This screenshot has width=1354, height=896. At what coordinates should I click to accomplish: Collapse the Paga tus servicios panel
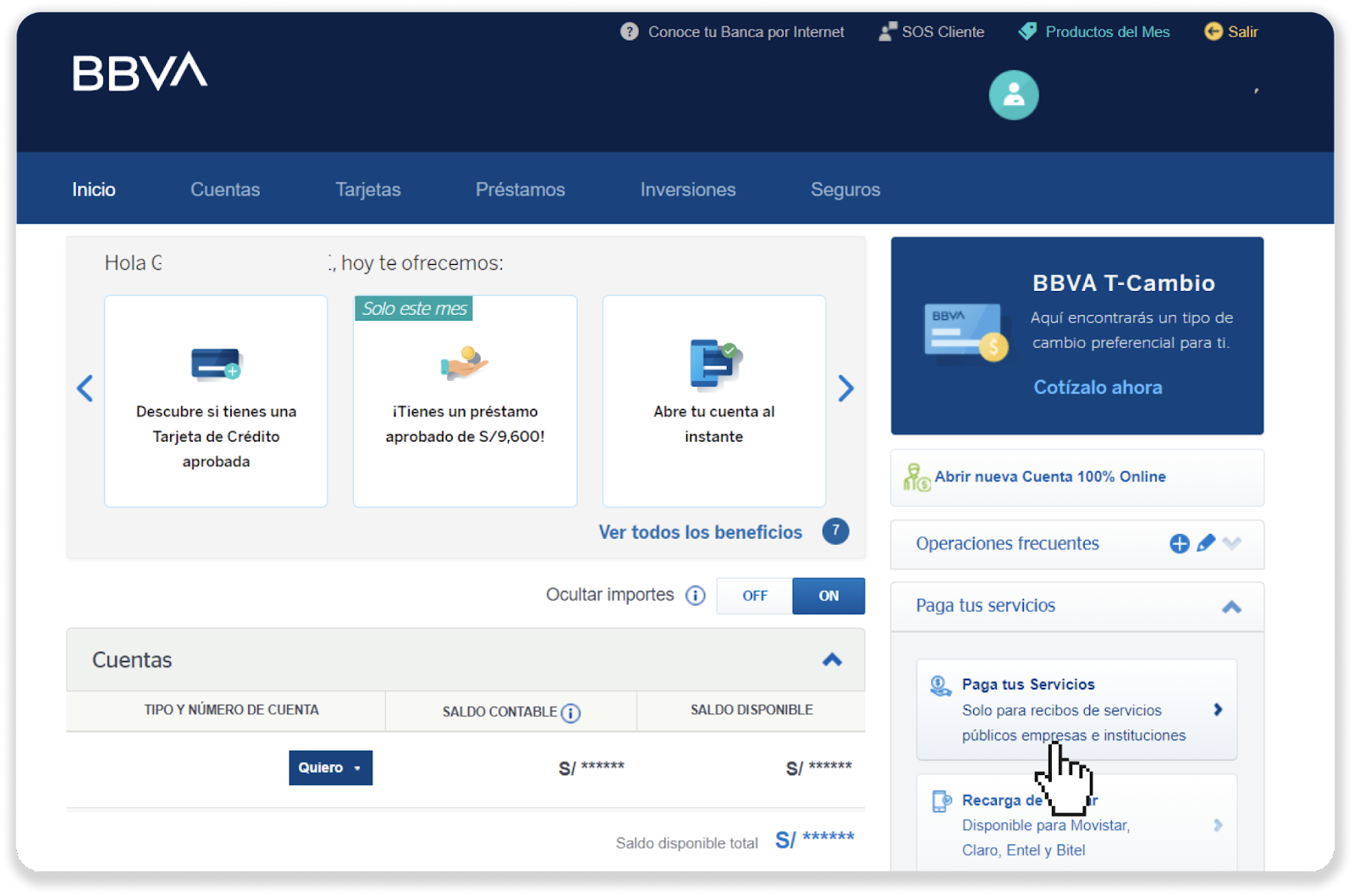[1231, 607]
